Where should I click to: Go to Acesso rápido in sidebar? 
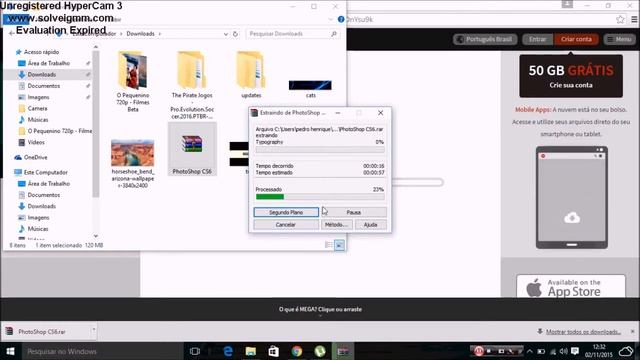tap(41, 52)
